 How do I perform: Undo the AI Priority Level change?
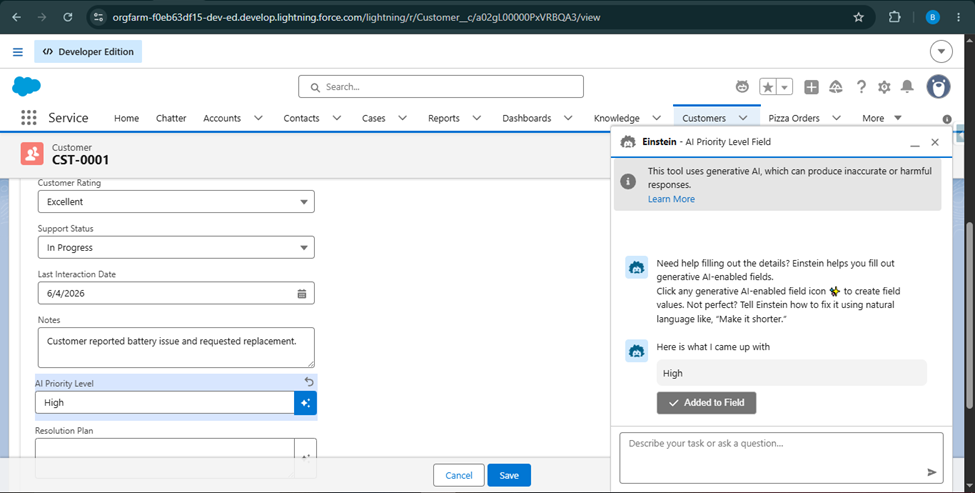308,382
